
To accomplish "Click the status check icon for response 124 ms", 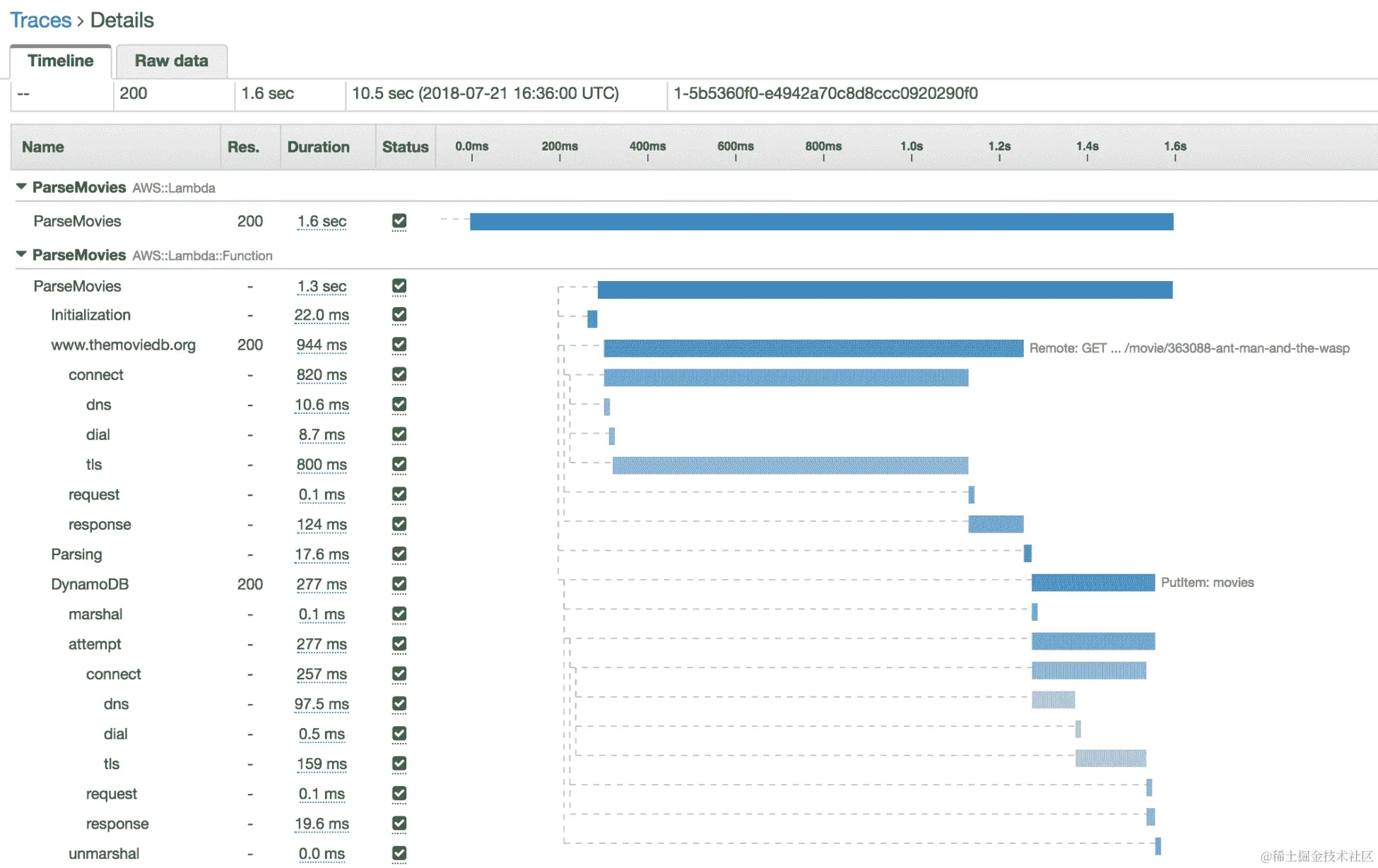I will pos(399,524).
